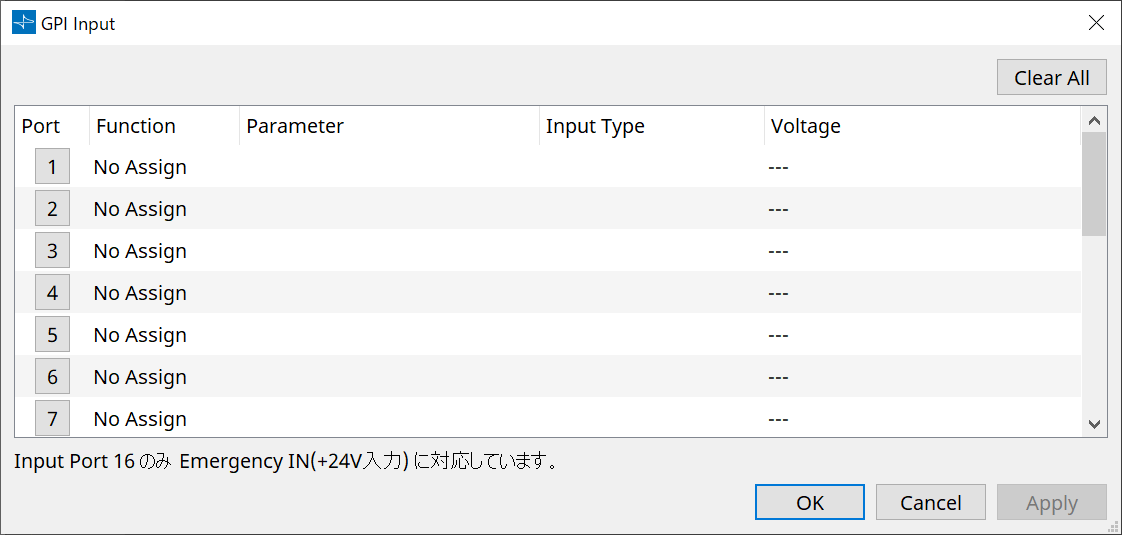Click the Port 1 number button
This screenshot has height=535, width=1122.
pos(52,167)
